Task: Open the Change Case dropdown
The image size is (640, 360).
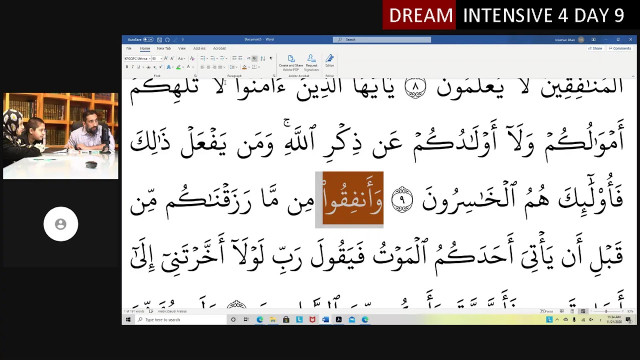Action: click(181, 58)
